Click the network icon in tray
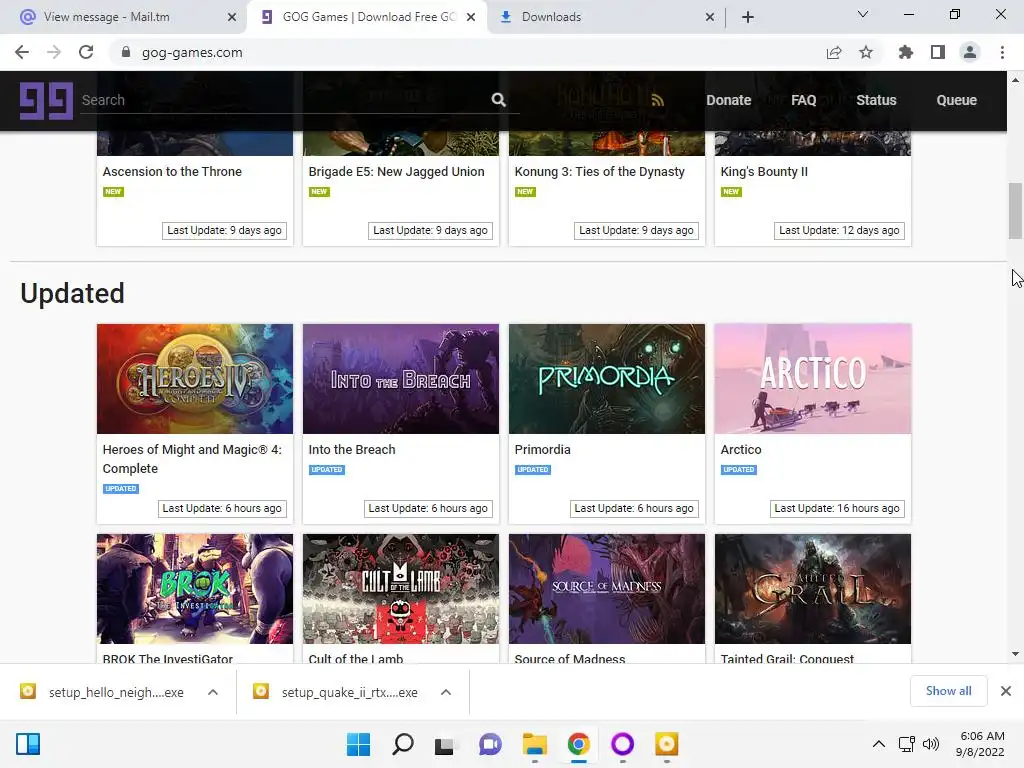1024x768 pixels. tap(906, 744)
